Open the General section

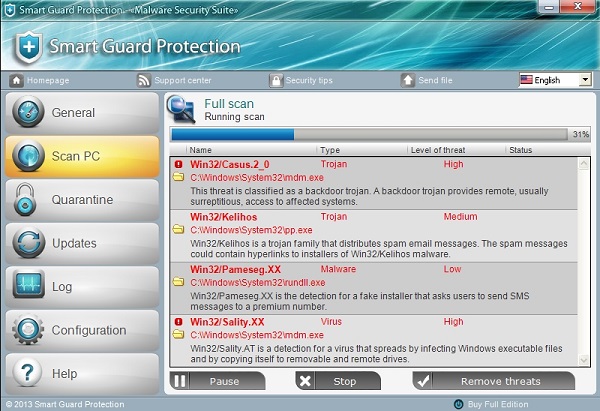82,113
